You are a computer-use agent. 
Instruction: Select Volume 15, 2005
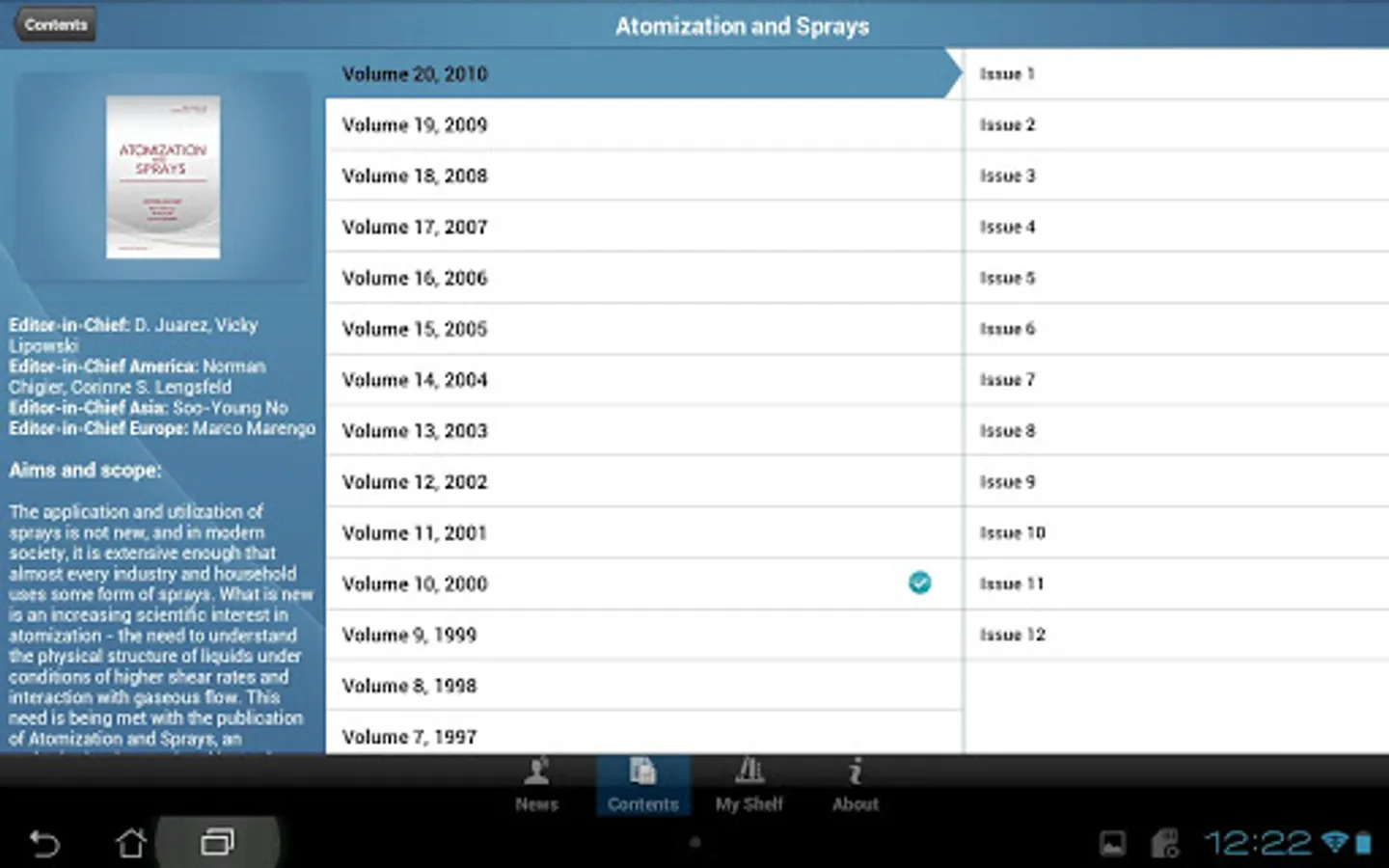click(x=643, y=329)
